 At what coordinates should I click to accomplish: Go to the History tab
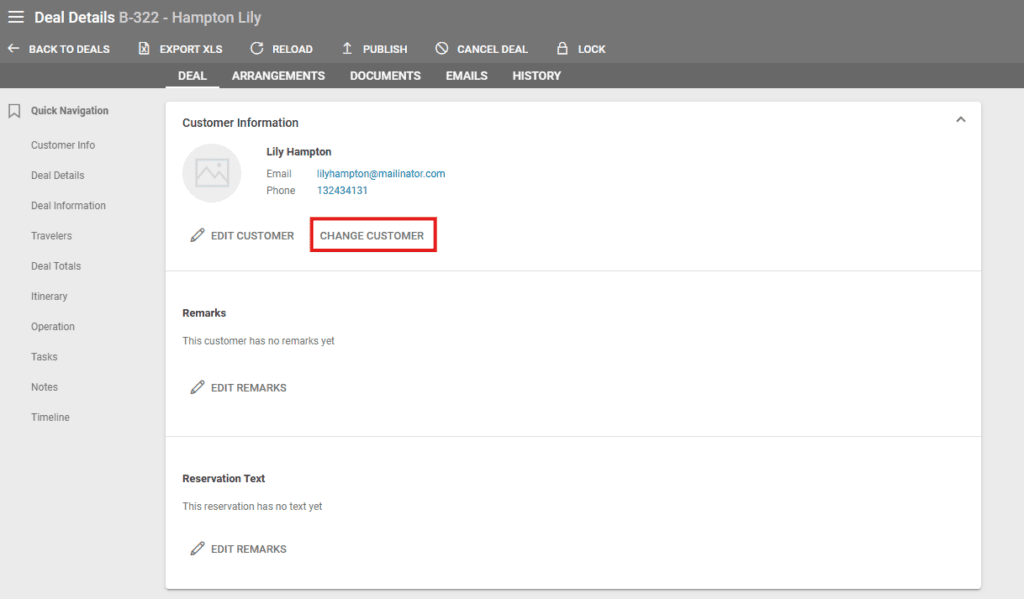536,76
